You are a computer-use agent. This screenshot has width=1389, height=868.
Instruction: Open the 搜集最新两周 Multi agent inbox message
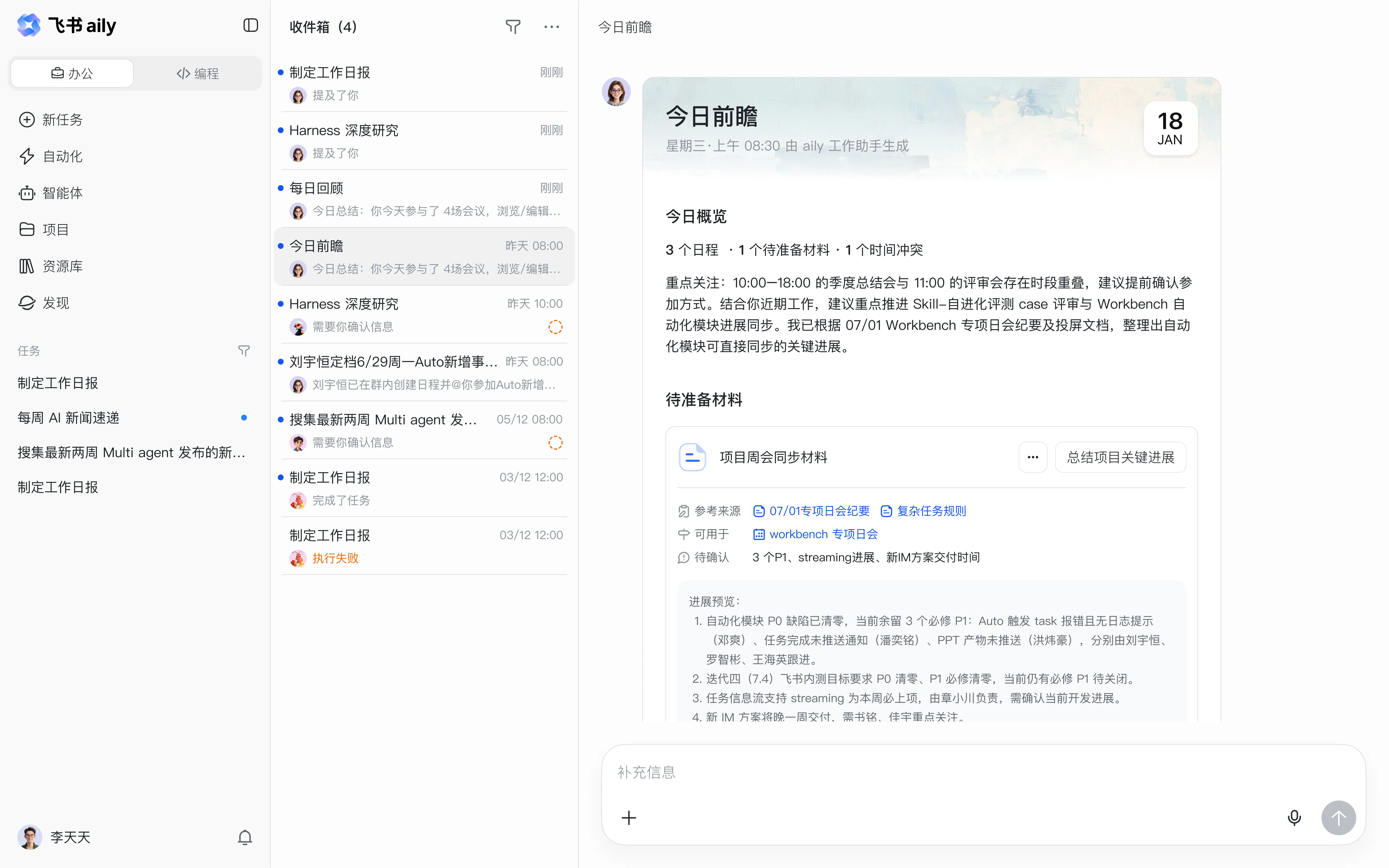coord(424,431)
